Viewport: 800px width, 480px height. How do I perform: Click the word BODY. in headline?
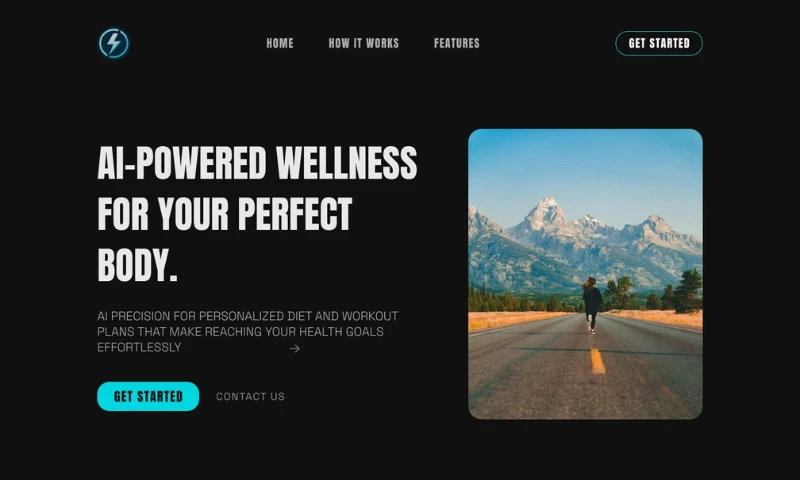(137, 265)
